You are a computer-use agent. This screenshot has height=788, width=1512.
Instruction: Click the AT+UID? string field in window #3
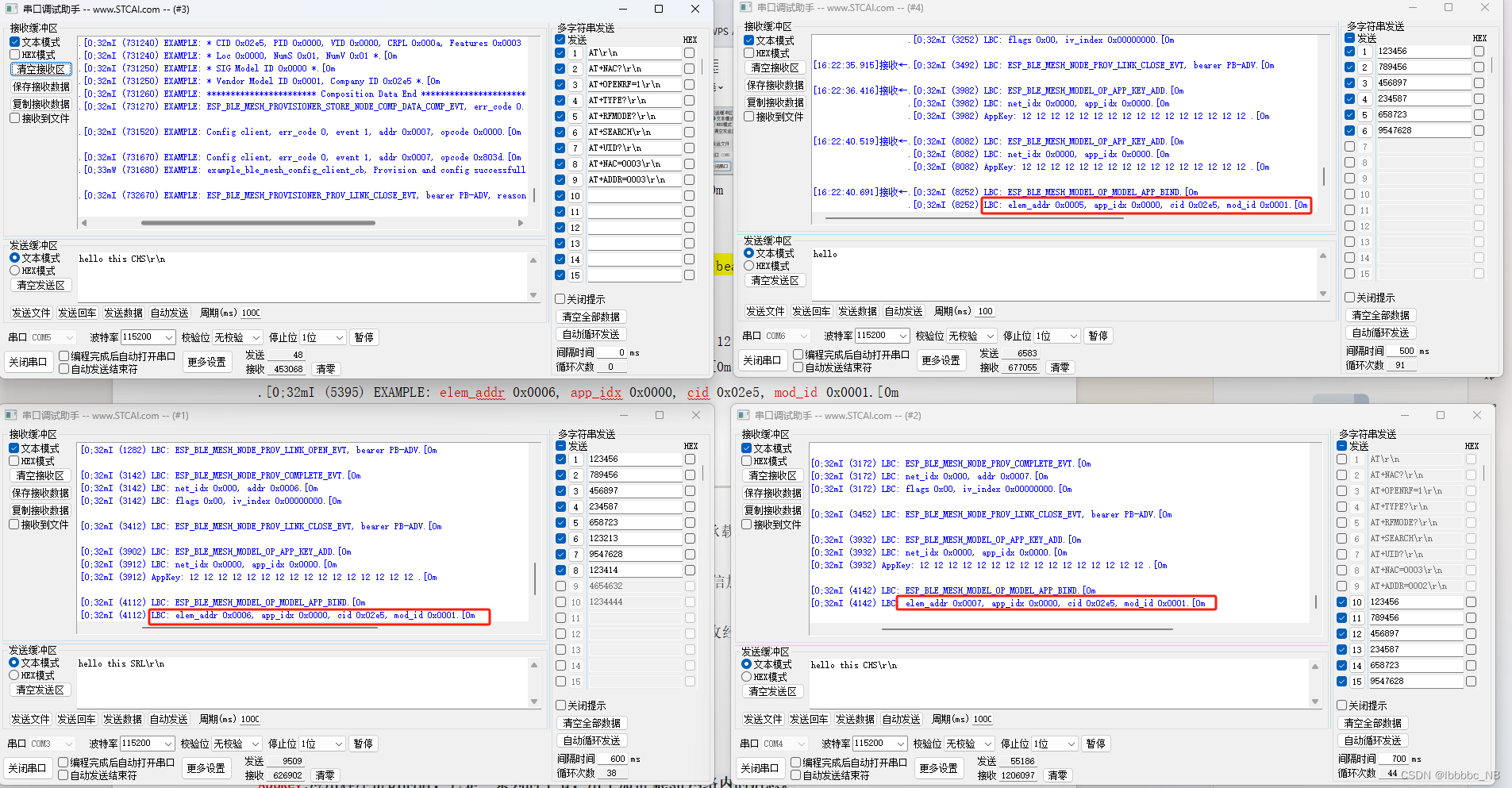click(634, 148)
